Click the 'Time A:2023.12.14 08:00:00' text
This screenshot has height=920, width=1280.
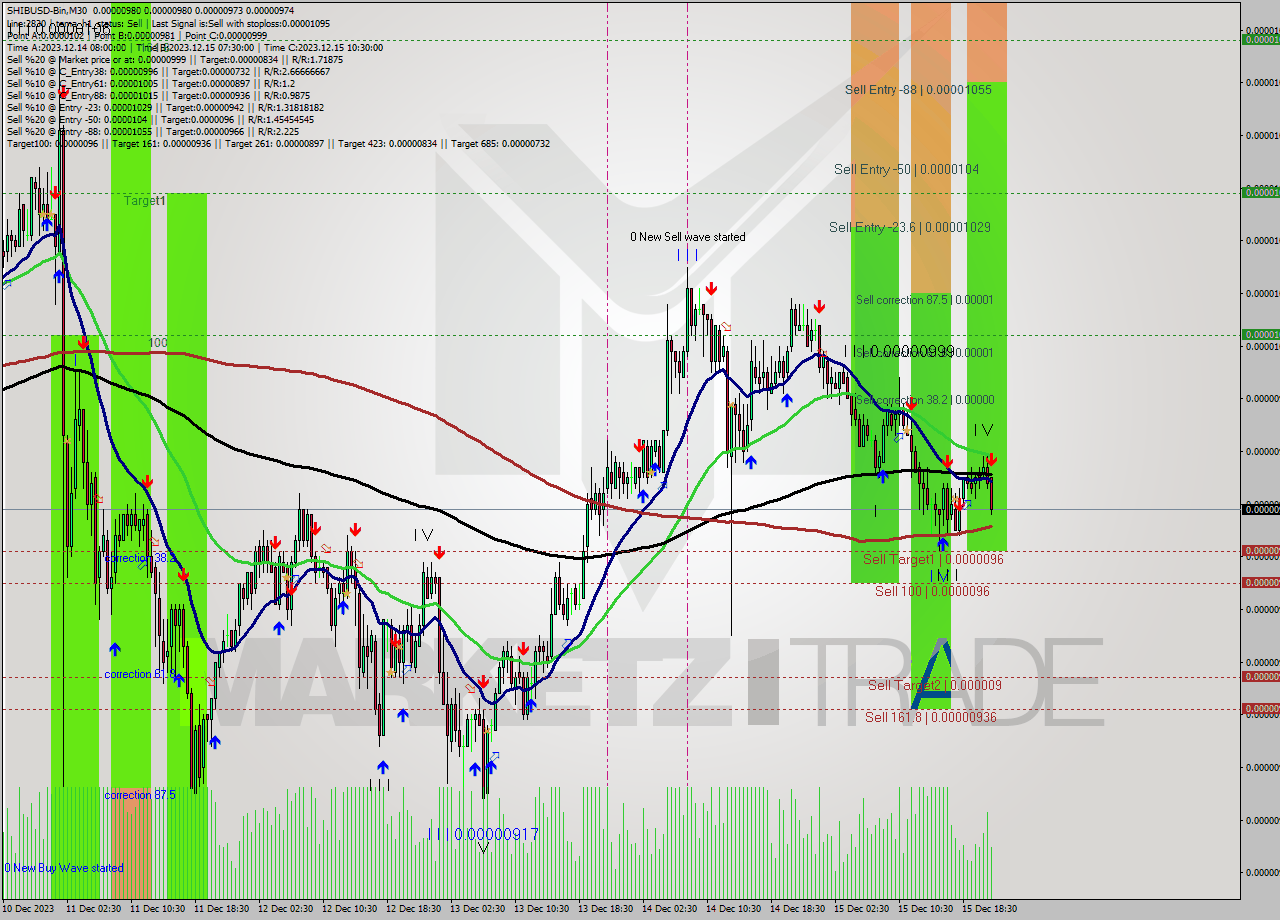68,47
